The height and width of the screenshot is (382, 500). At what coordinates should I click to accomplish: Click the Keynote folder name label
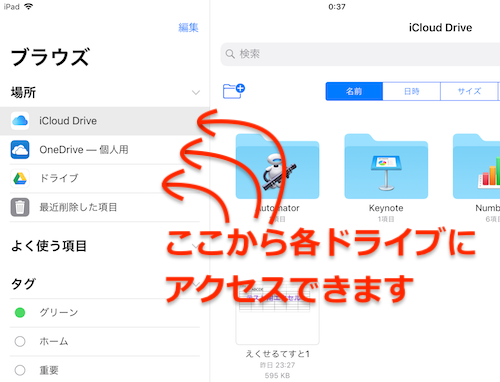click(386, 208)
